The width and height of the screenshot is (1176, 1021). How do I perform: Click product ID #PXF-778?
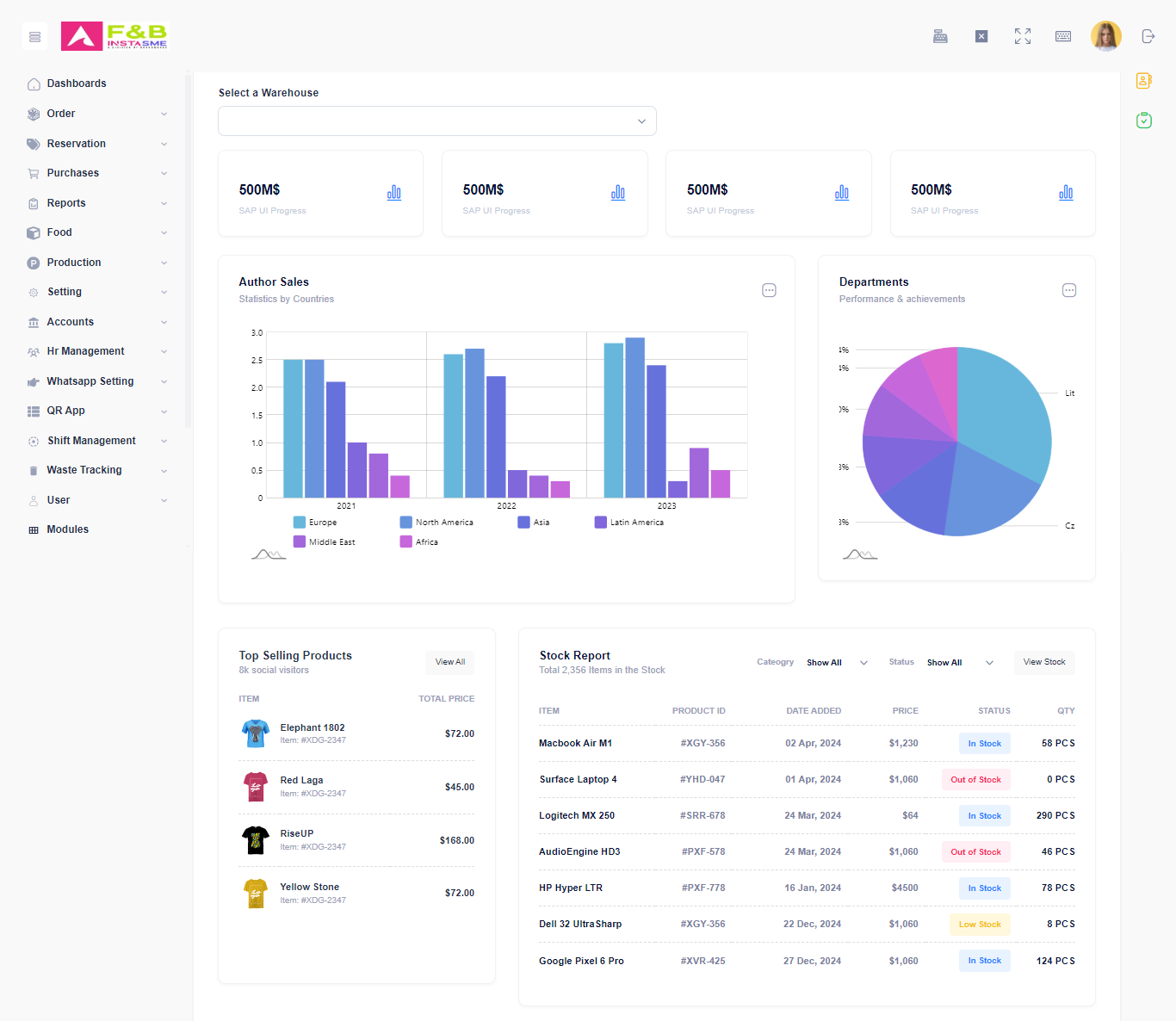coord(703,888)
